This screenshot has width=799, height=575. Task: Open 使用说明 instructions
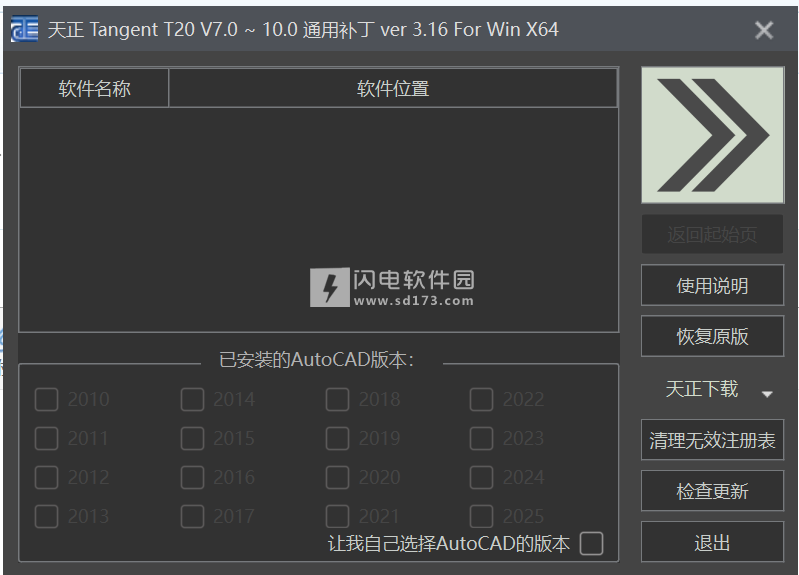point(712,285)
